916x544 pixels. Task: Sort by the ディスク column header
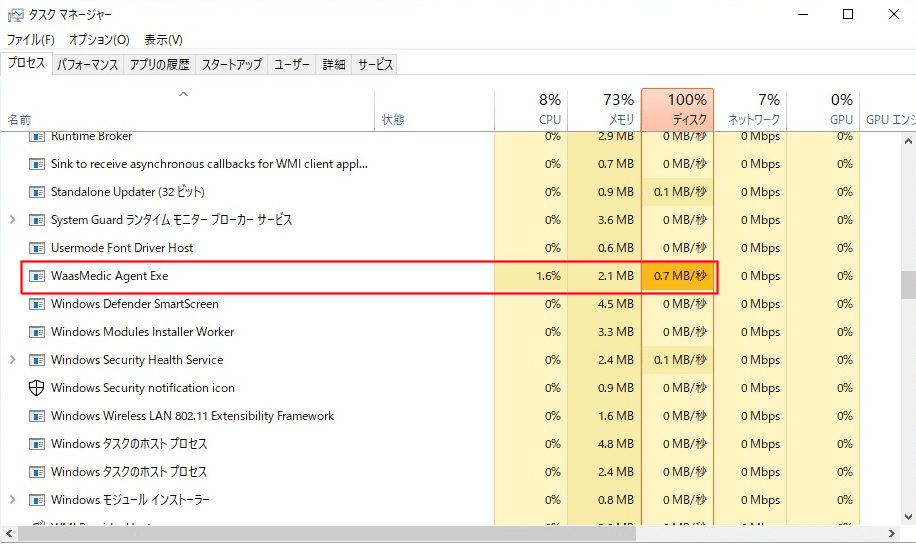[x=678, y=110]
